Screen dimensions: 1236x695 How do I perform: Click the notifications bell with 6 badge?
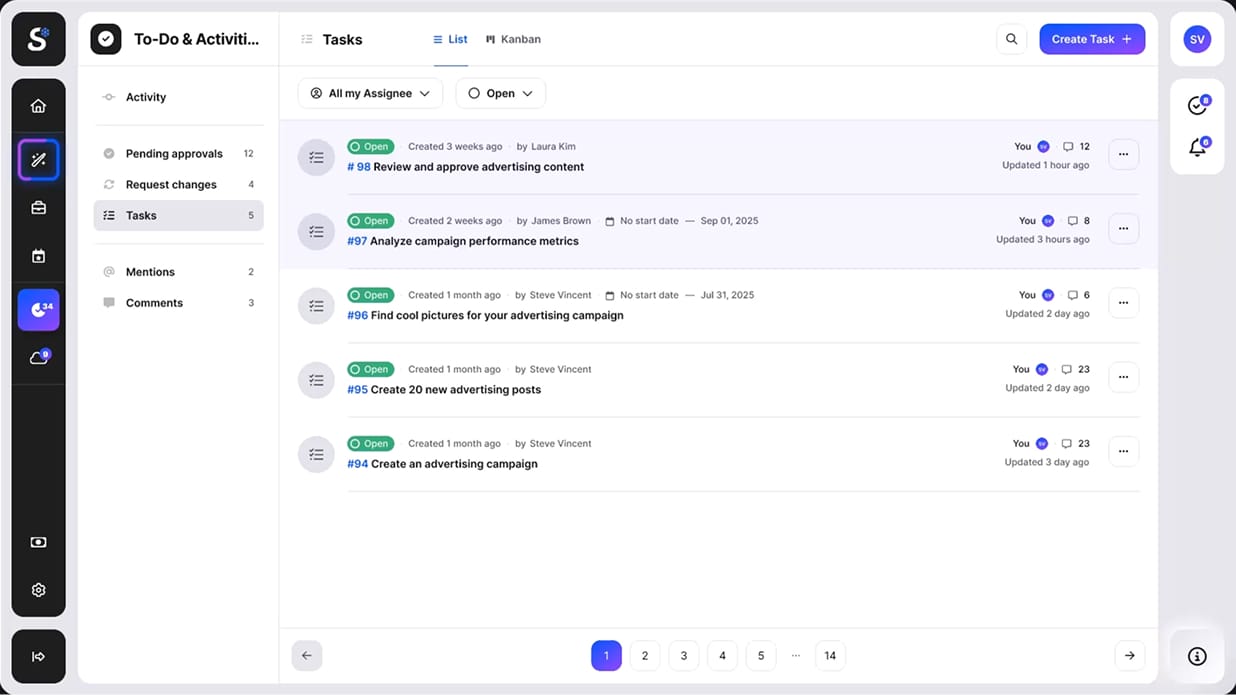1197,146
